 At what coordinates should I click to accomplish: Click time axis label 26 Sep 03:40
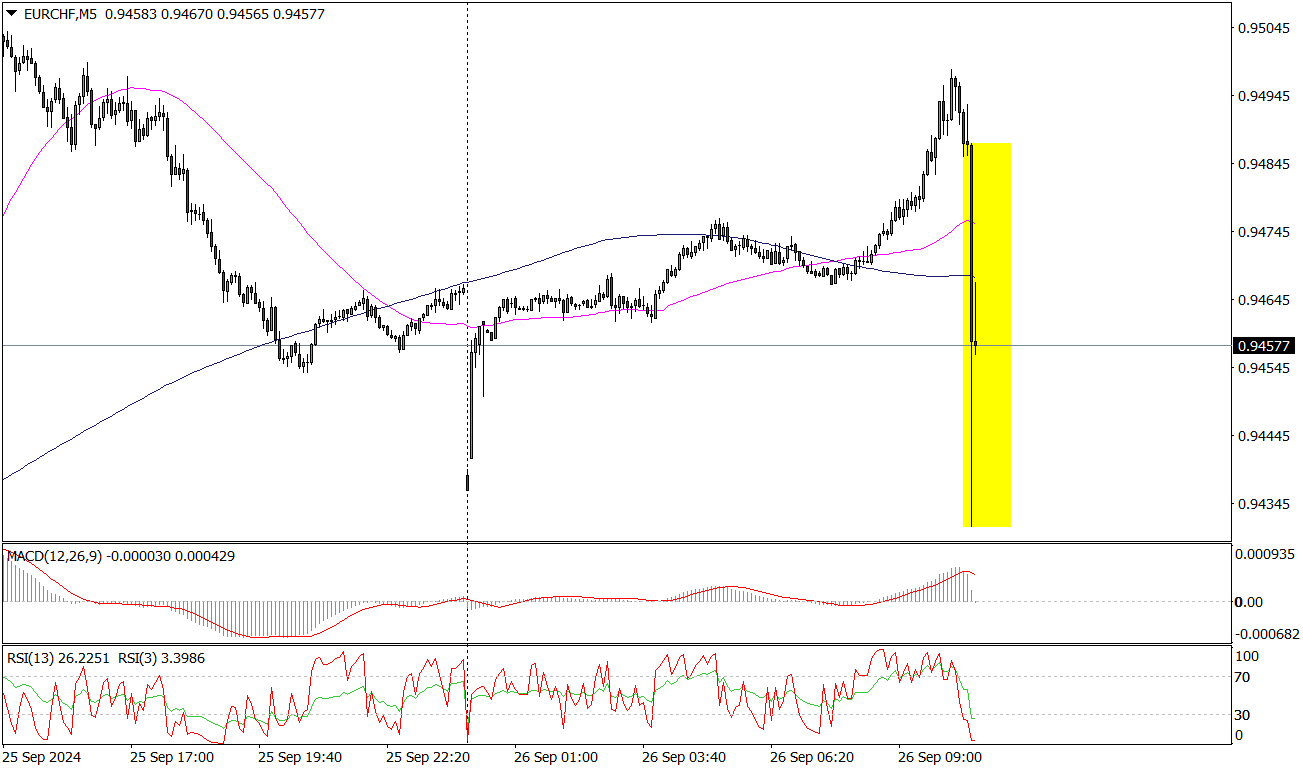tap(683, 757)
